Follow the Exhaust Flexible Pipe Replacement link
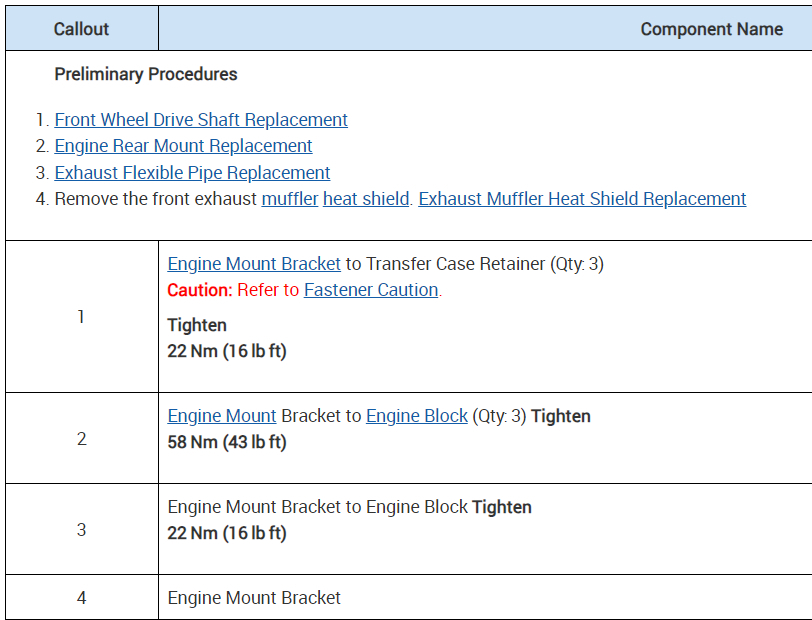Screen dimensions: 812x620 [x=192, y=173]
